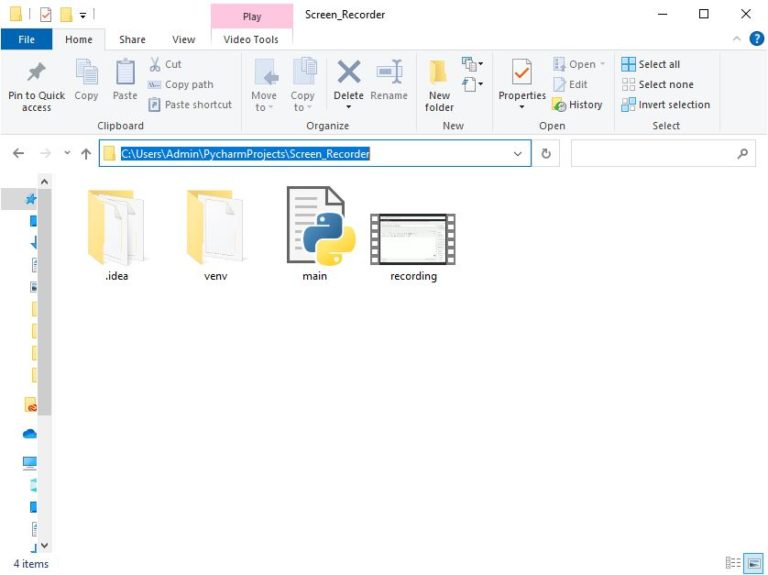Create a New folder

tap(439, 86)
